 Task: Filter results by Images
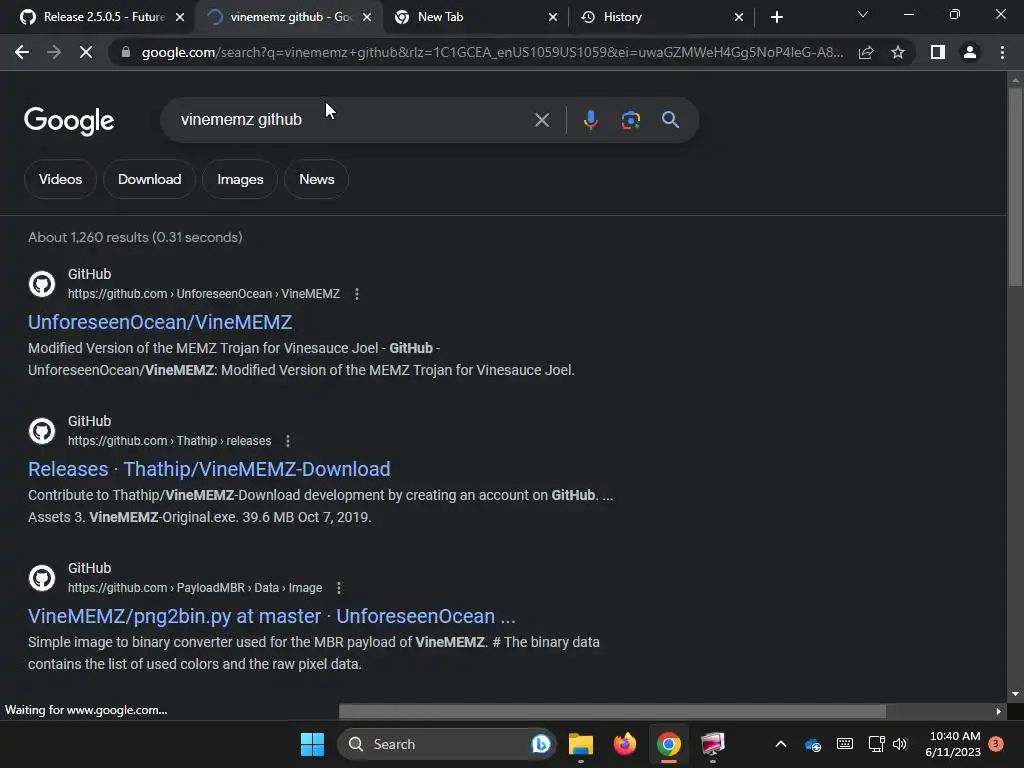coord(240,179)
